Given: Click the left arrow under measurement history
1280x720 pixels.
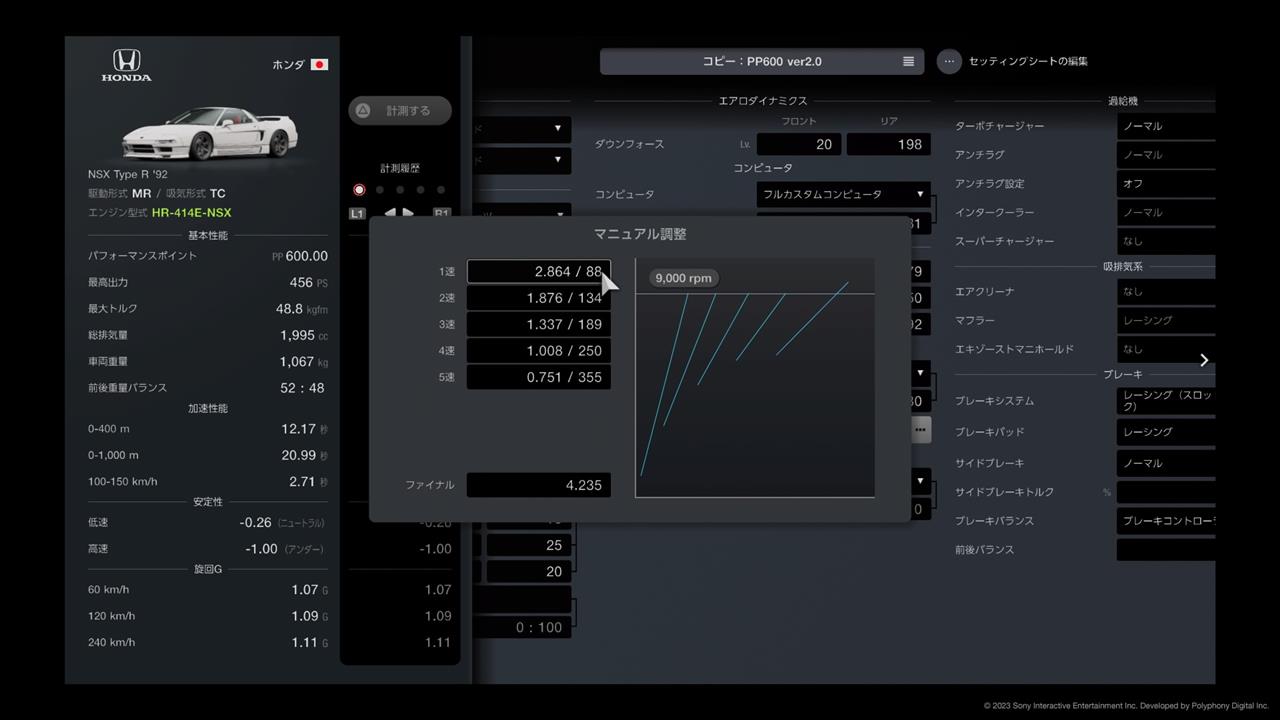Looking at the screenshot, I should [390, 213].
